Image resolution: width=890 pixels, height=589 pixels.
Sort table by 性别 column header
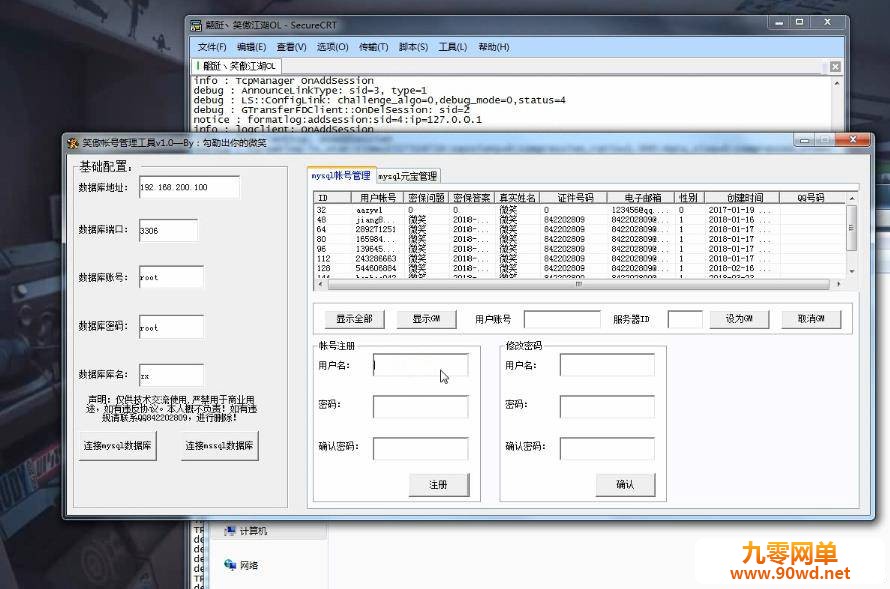[x=690, y=198]
